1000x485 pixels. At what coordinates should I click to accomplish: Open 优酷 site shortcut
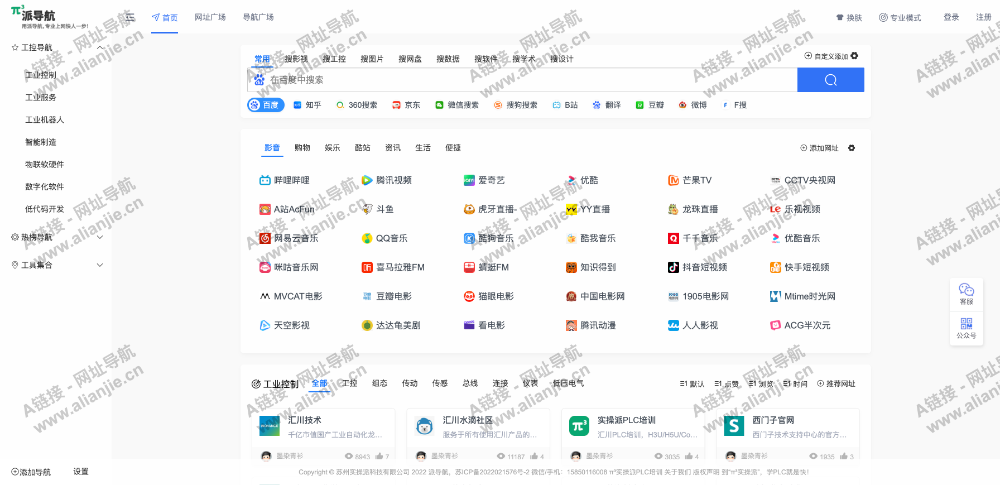(x=582, y=181)
